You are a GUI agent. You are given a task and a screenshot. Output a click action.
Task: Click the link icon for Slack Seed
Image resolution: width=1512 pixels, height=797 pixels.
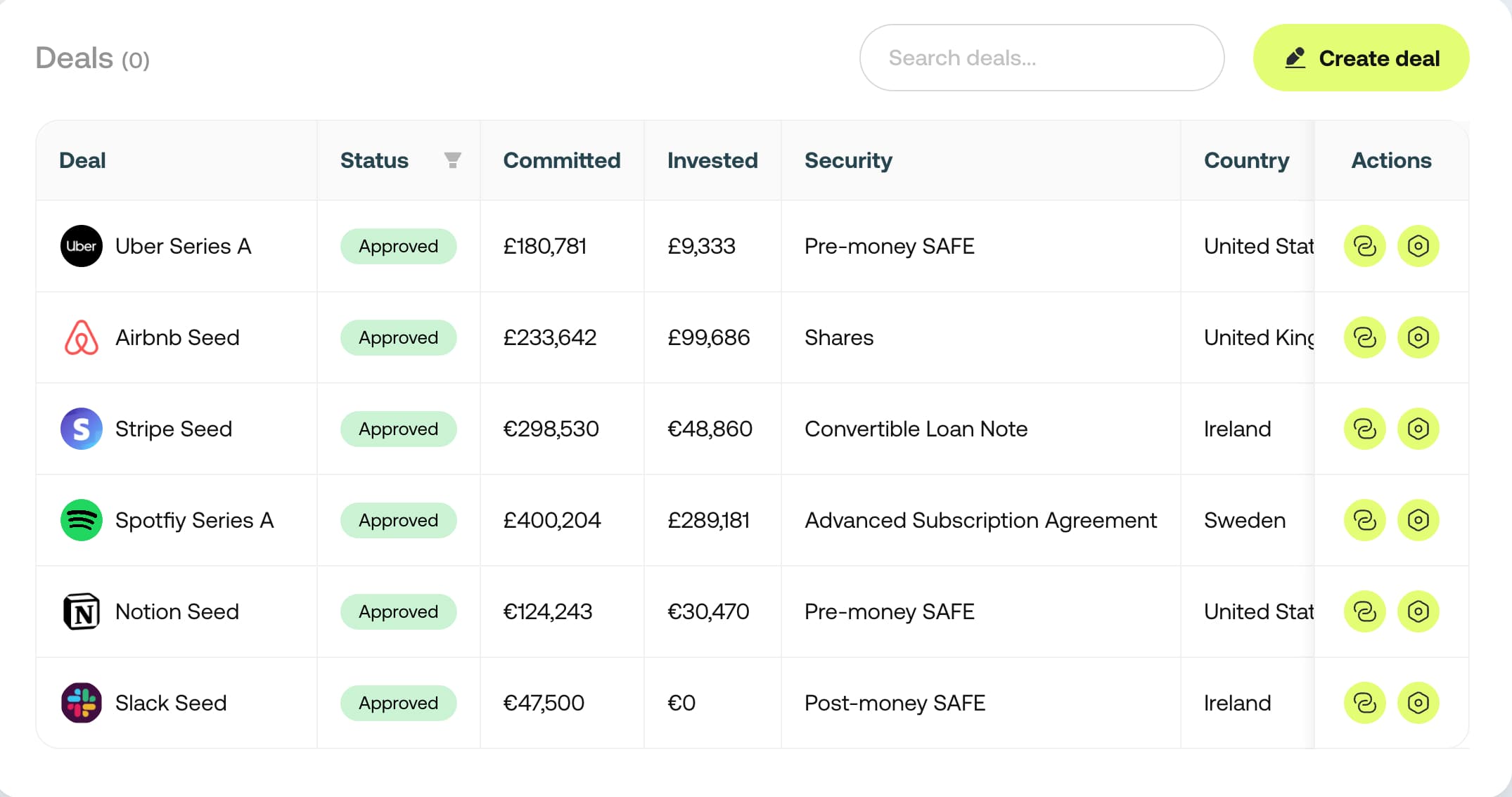click(x=1364, y=703)
